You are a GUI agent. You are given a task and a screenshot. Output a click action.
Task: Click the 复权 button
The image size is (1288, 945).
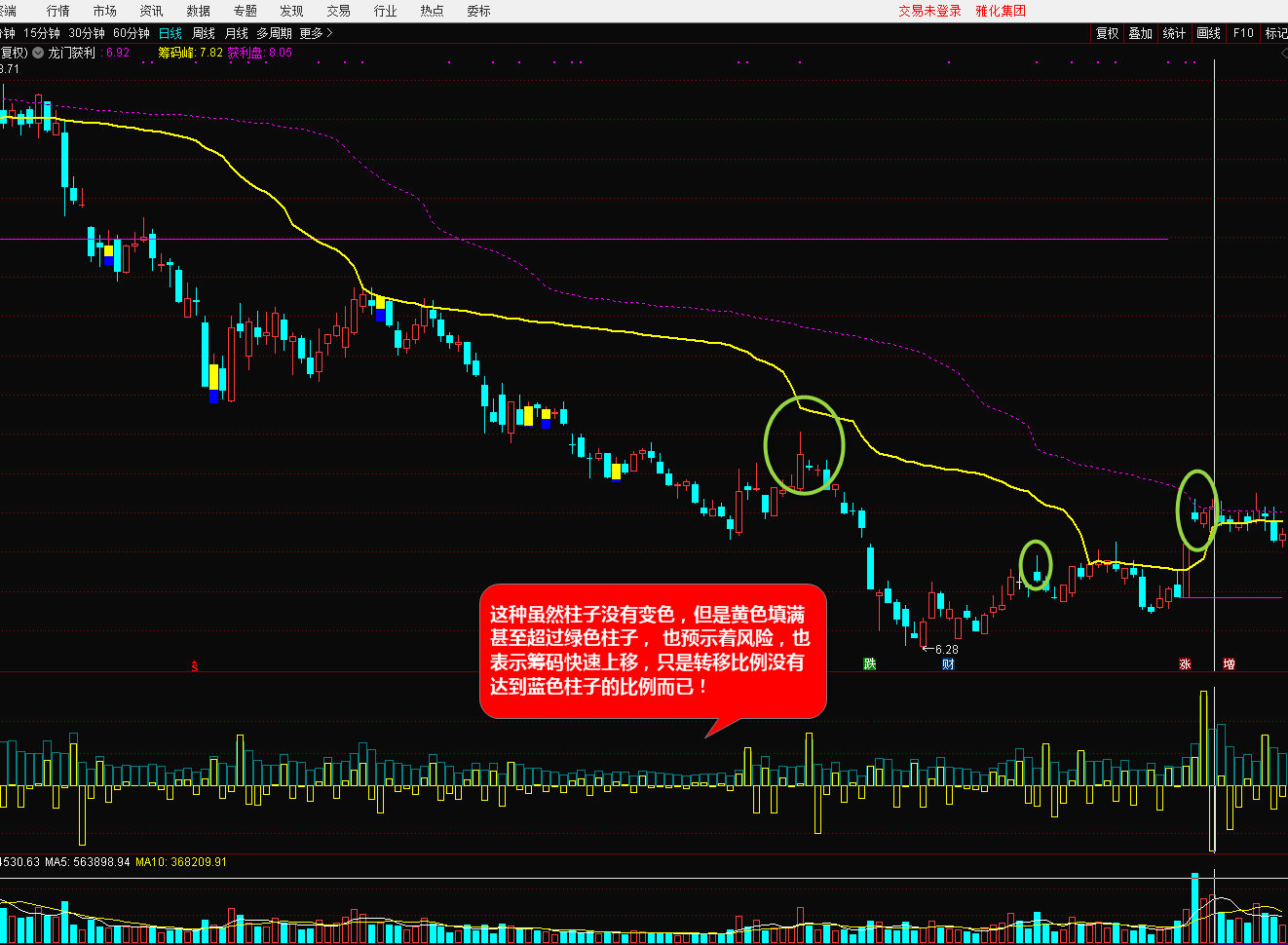1108,33
